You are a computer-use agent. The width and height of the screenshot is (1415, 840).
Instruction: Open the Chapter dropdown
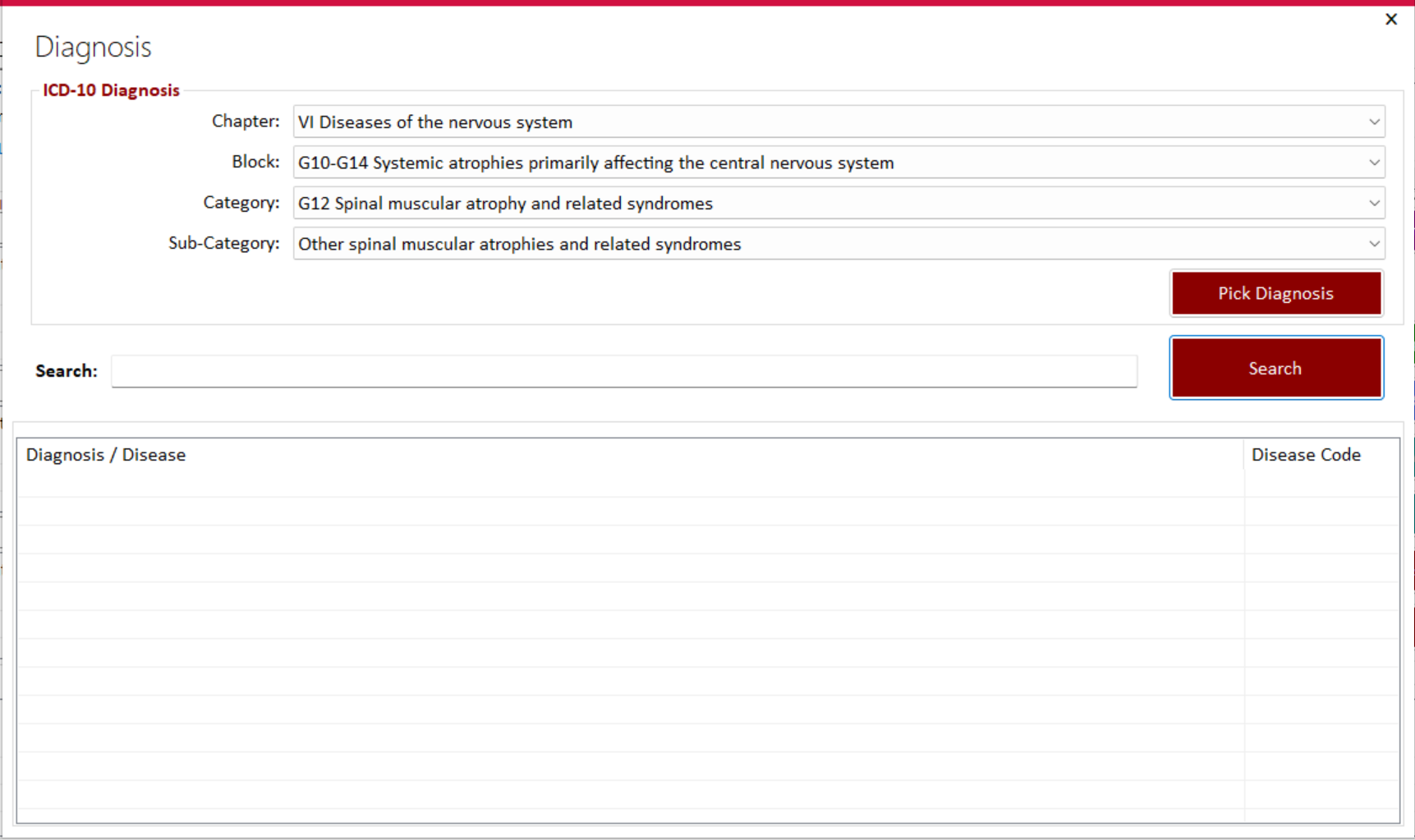point(838,122)
